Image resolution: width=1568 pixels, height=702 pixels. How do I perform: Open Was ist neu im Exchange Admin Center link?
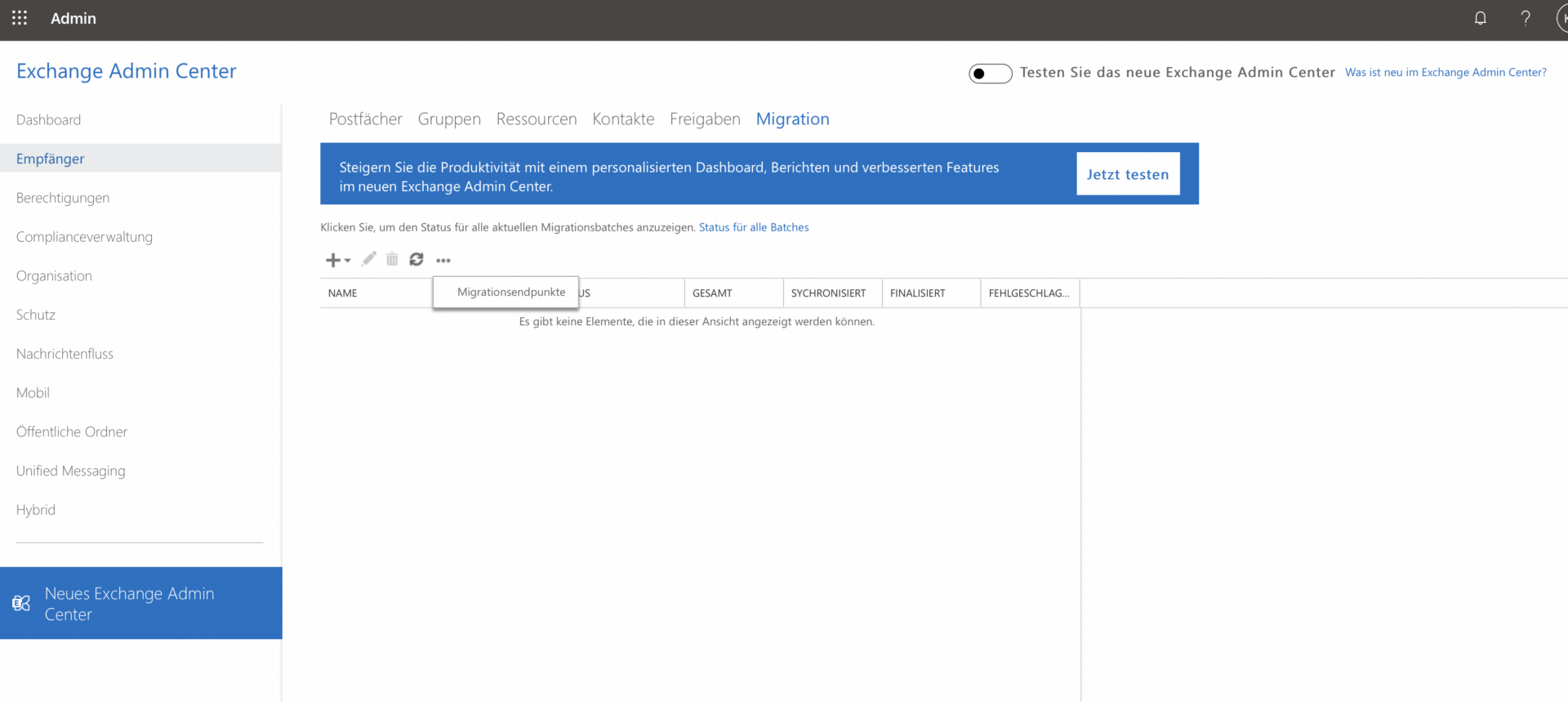coord(1445,73)
